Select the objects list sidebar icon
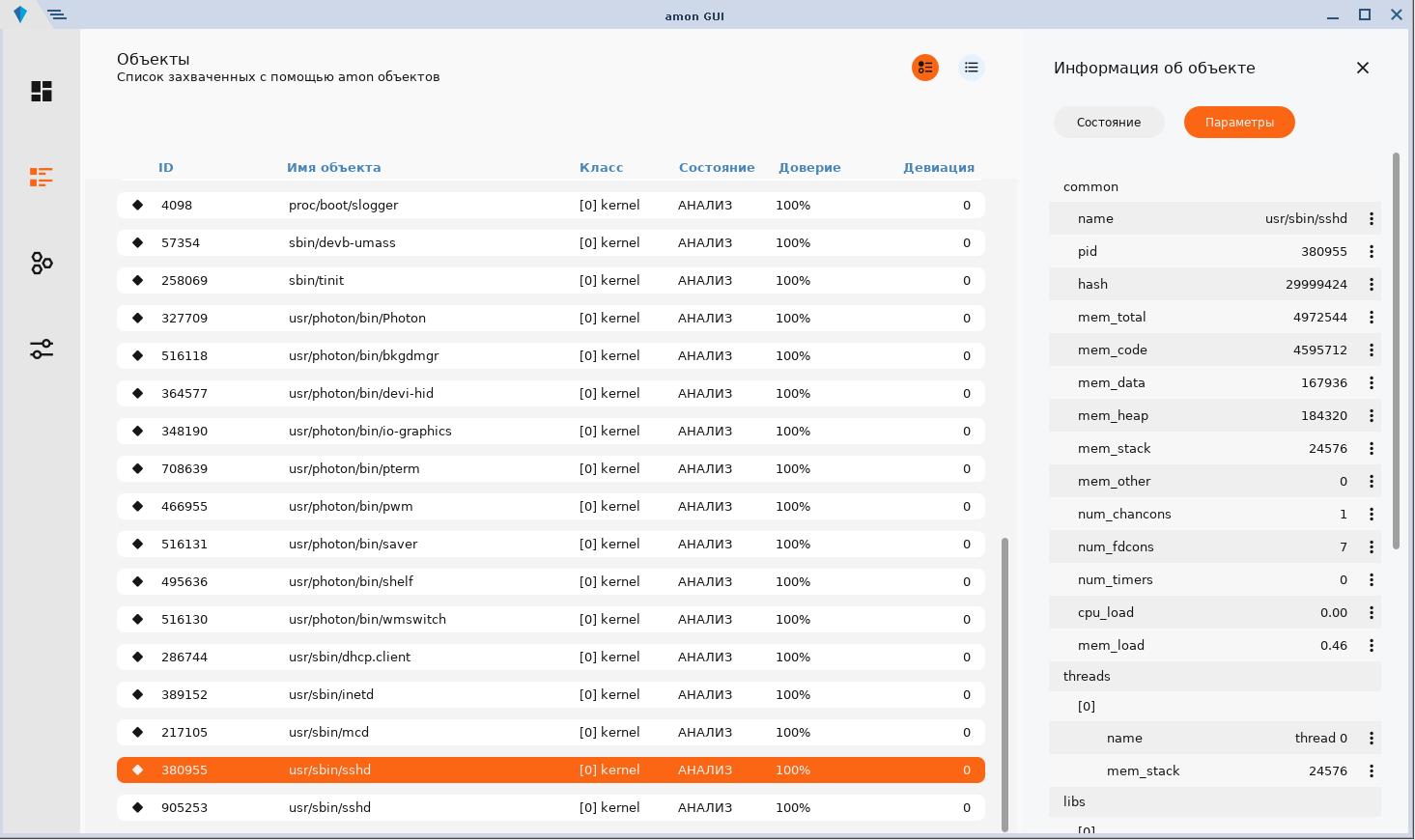1415x840 pixels. [41, 177]
